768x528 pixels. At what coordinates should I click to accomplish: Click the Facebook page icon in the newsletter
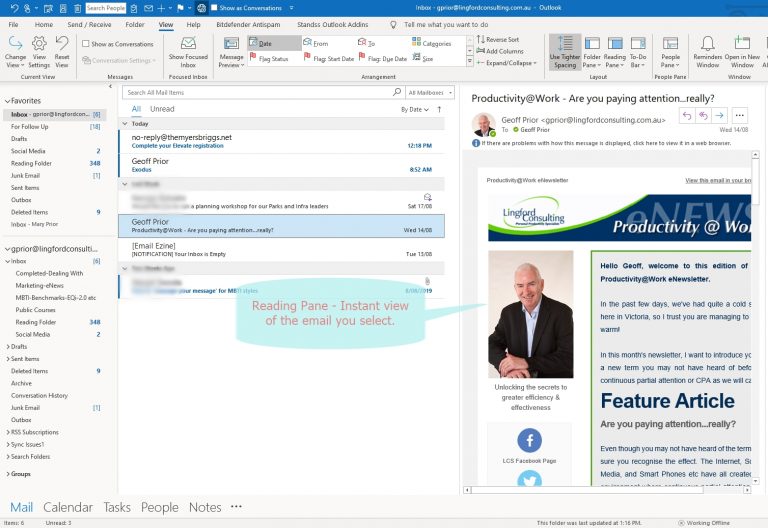coord(529,440)
